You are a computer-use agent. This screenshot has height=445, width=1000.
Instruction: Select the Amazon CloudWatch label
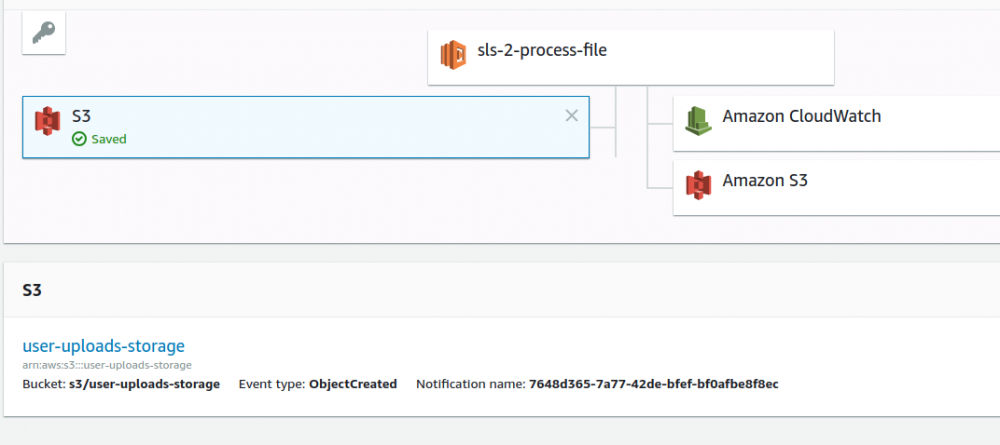pos(801,117)
